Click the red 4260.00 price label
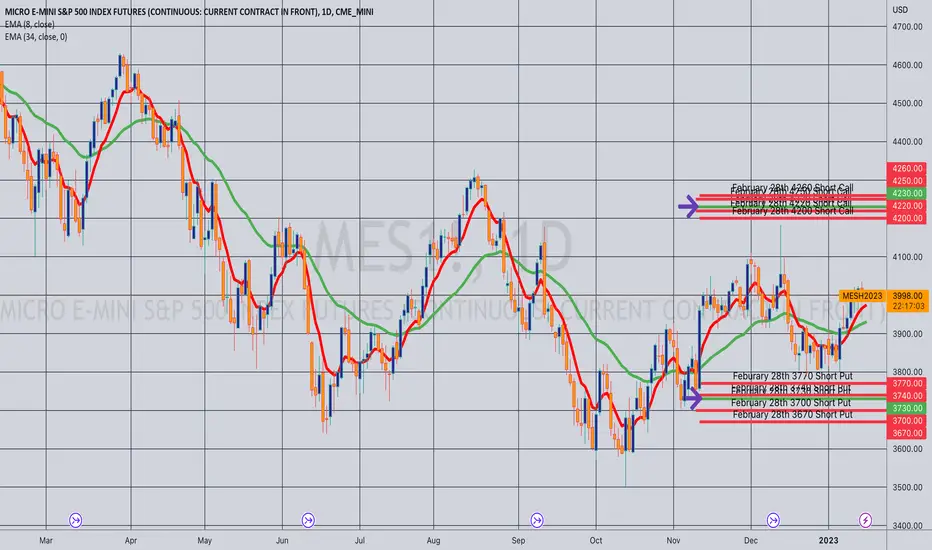The image size is (932, 550). tap(906, 168)
